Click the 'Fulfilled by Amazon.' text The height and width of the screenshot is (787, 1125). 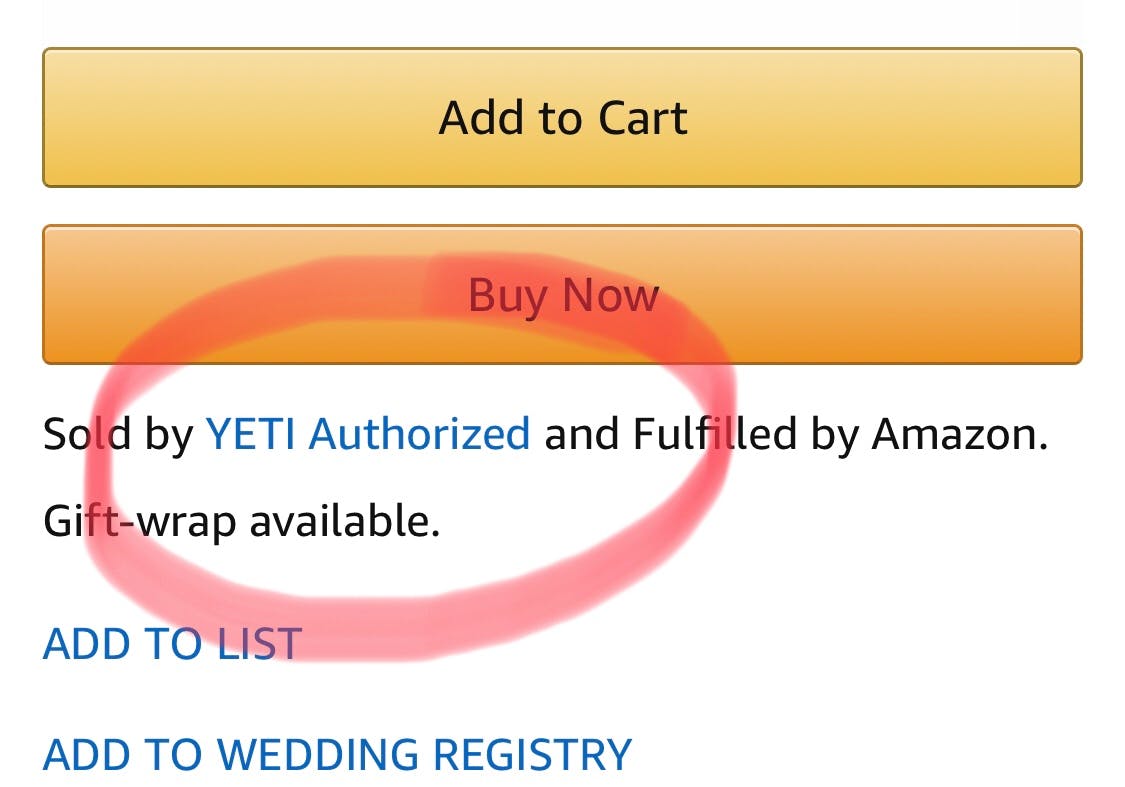[x=840, y=435]
